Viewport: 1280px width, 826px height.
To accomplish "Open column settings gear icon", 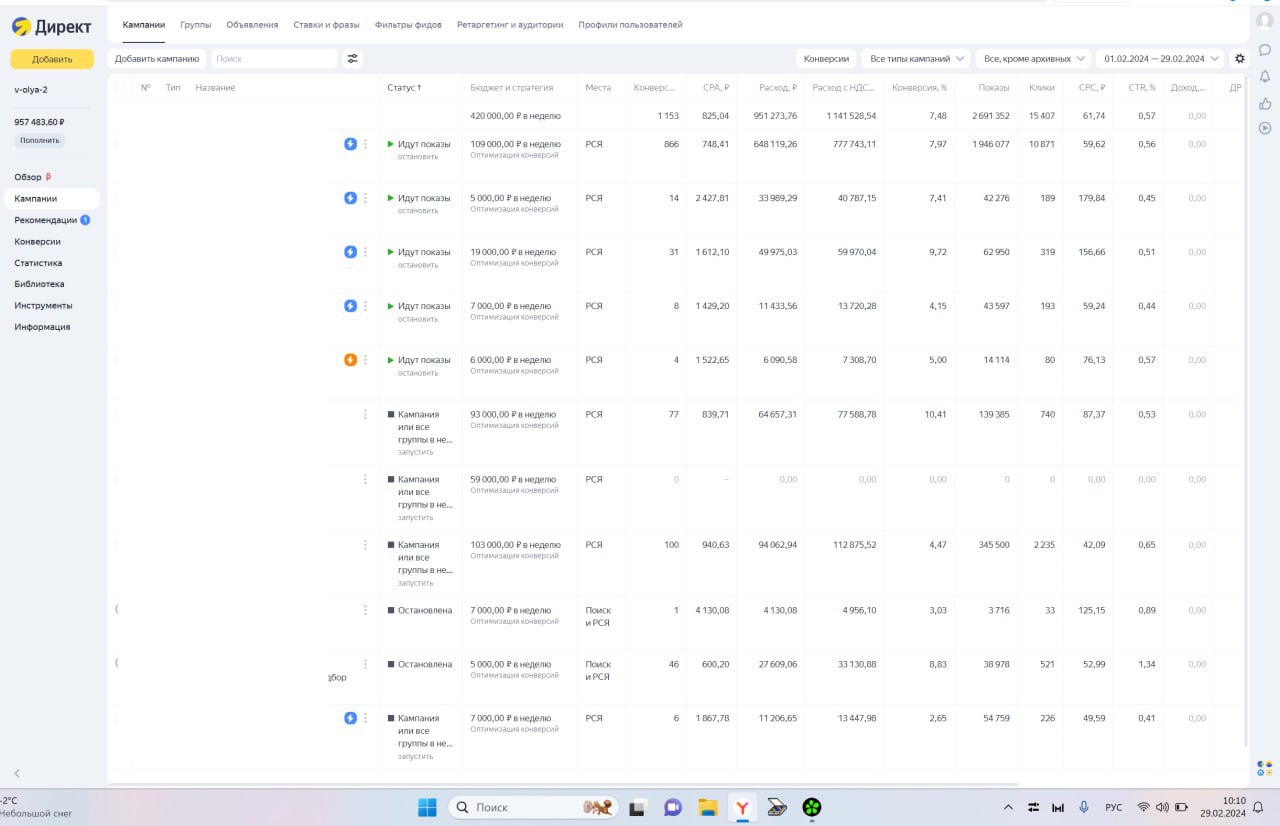I will pyautogui.click(x=1240, y=59).
